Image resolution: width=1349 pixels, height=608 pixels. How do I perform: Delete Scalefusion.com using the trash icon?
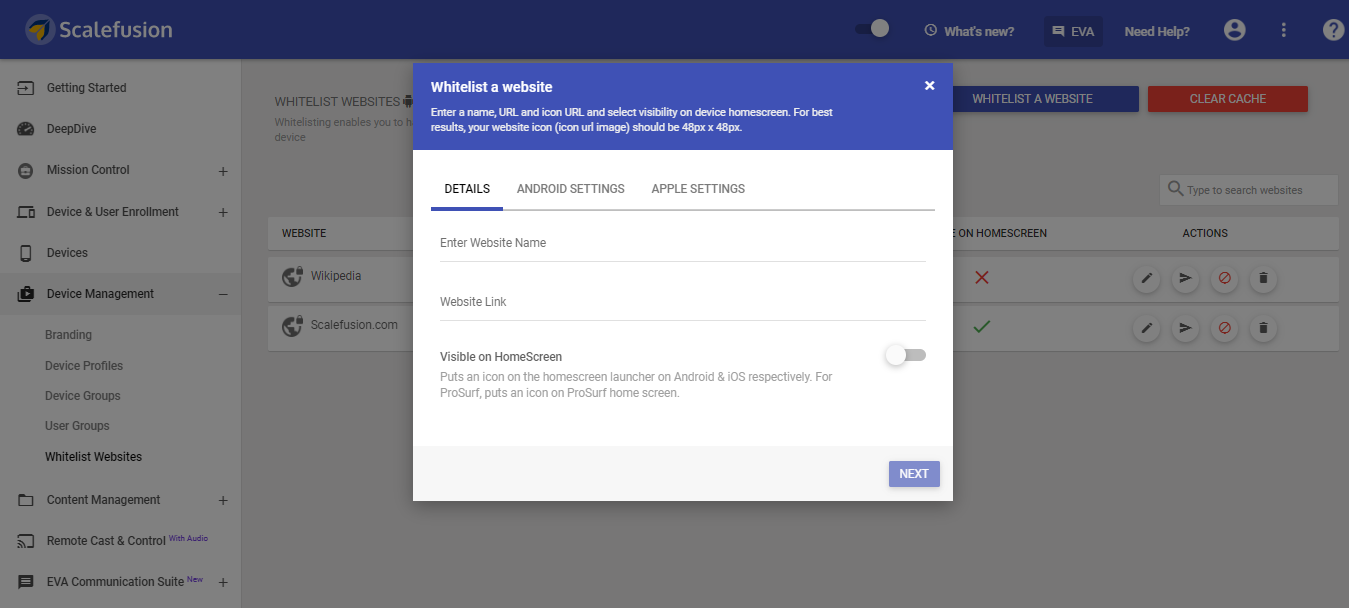pos(1263,327)
